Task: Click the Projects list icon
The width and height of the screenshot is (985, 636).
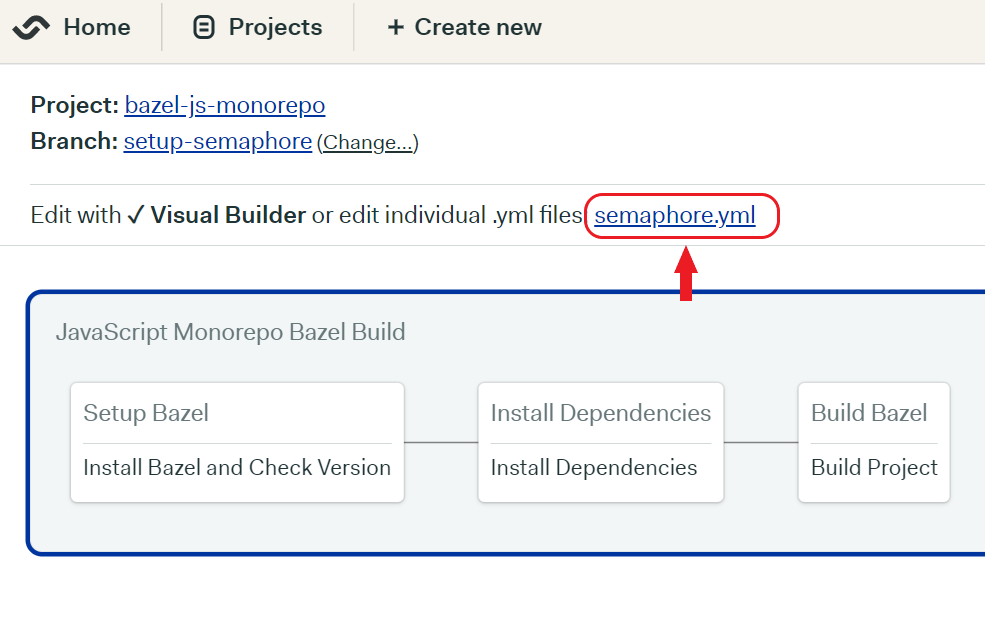Action: coord(204,28)
